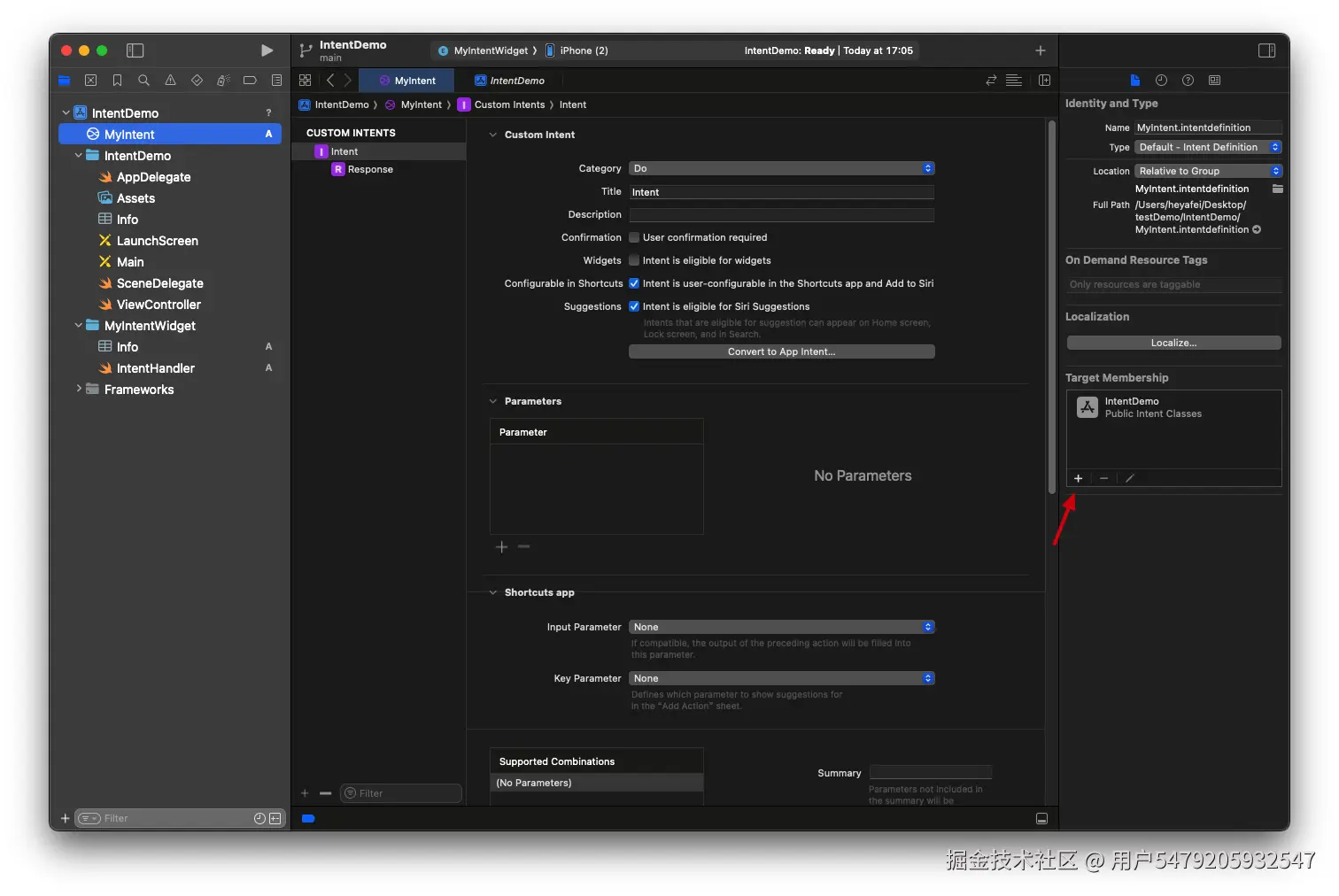This screenshot has height=896, width=1339.
Task: Expand the Frameworks group
Action: 79,389
